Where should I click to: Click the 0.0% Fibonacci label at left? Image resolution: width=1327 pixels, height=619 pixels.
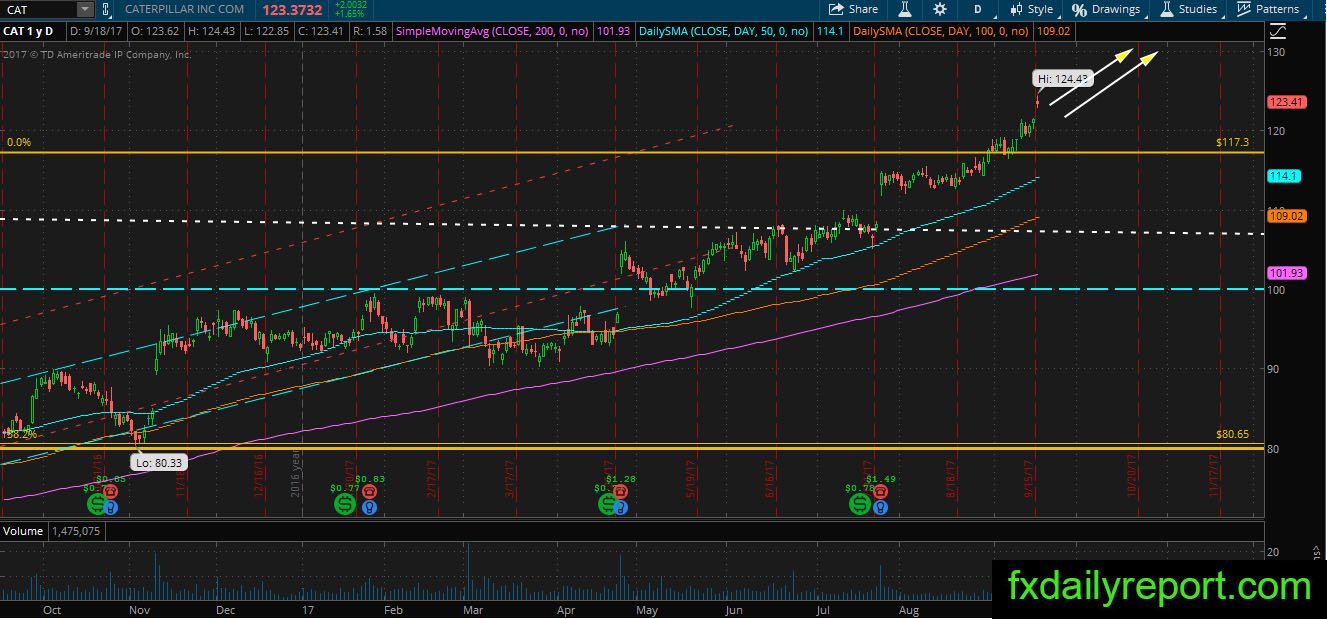(x=18, y=143)
